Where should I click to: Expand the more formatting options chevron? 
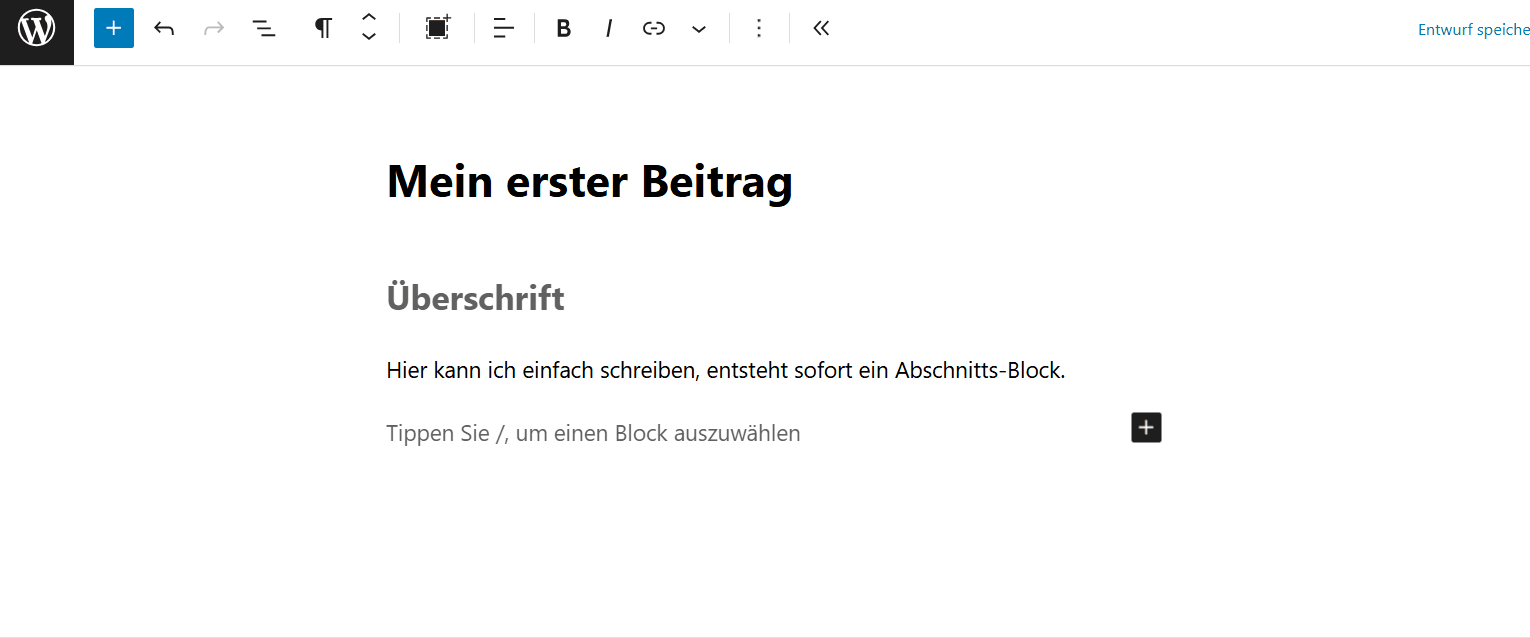(x=699, y=29)
